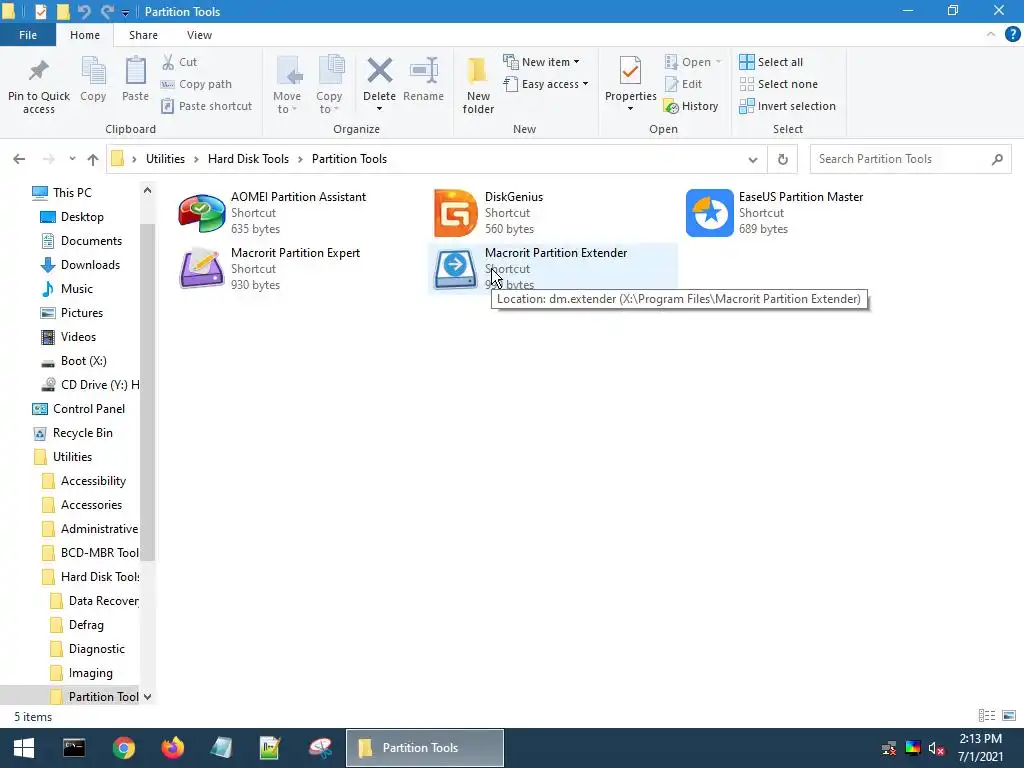Click the navigation pane scrollbar
This screenshot has width=1024, height=768.
coord(147,392)
